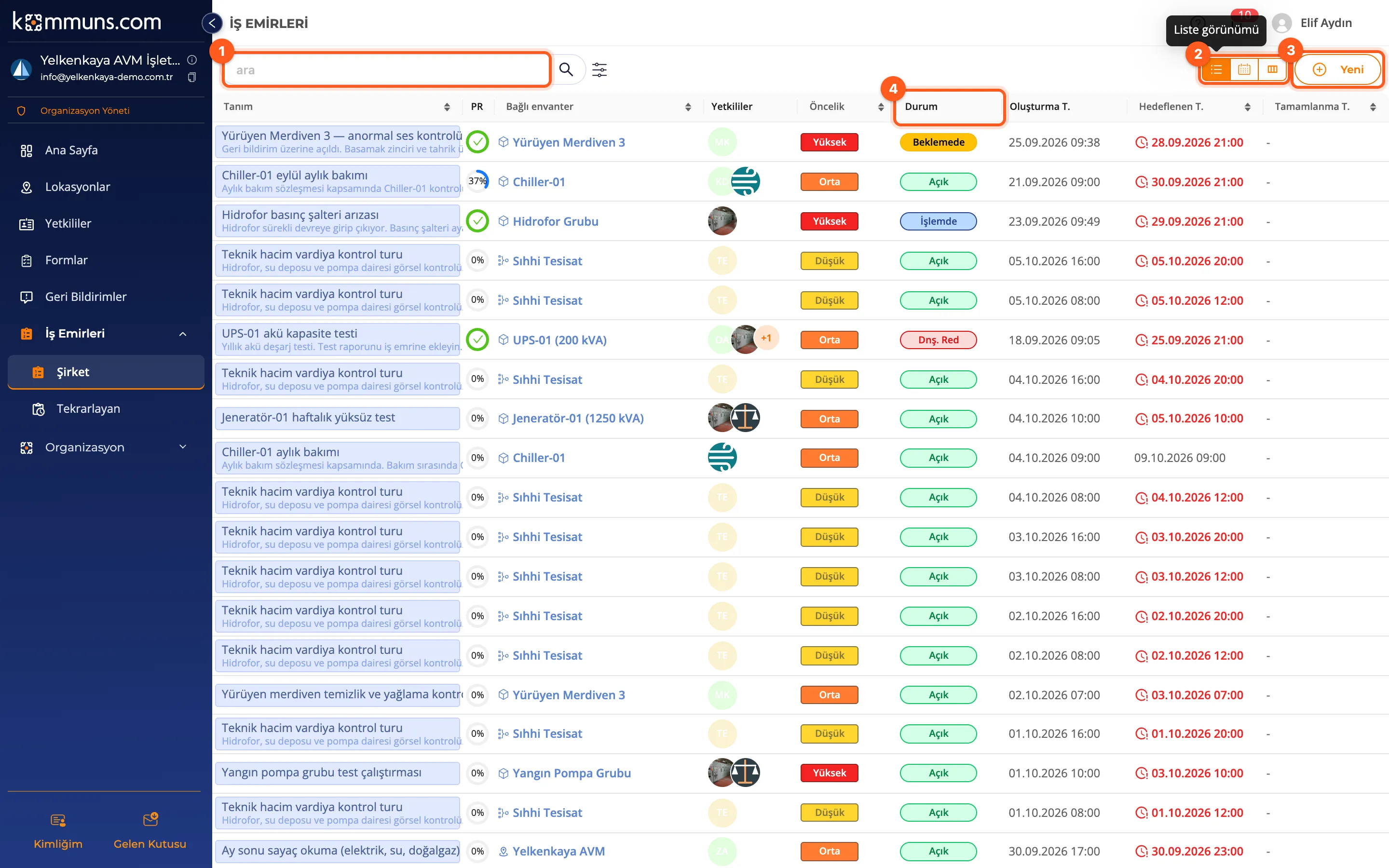Click the Yeni button

1337,69
